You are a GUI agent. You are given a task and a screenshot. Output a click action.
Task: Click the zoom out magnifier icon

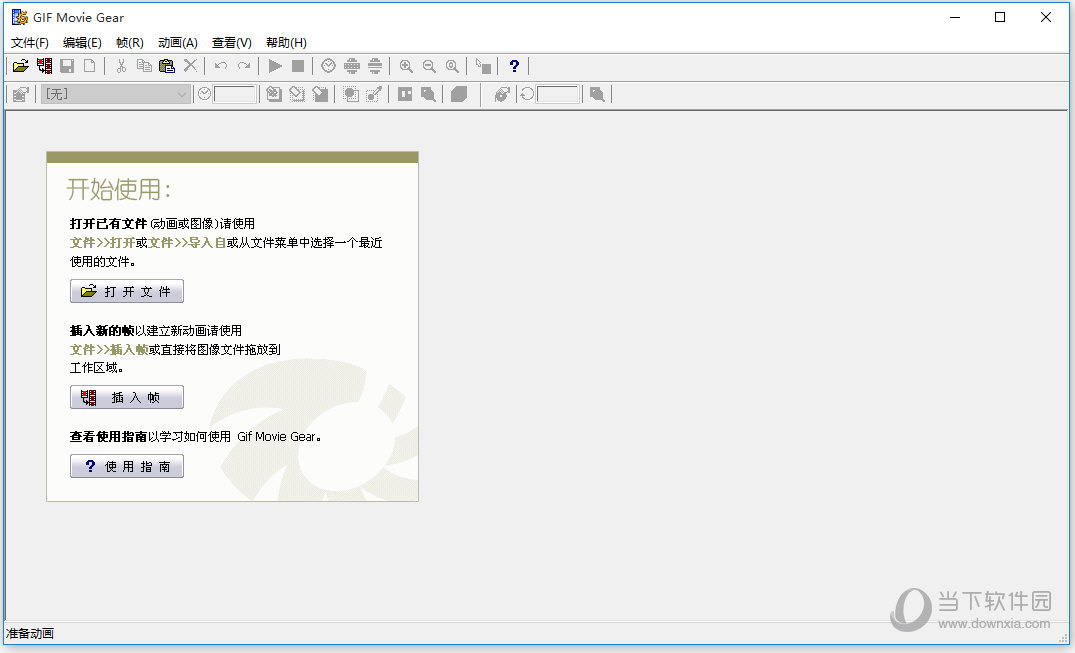pos(429,66)
